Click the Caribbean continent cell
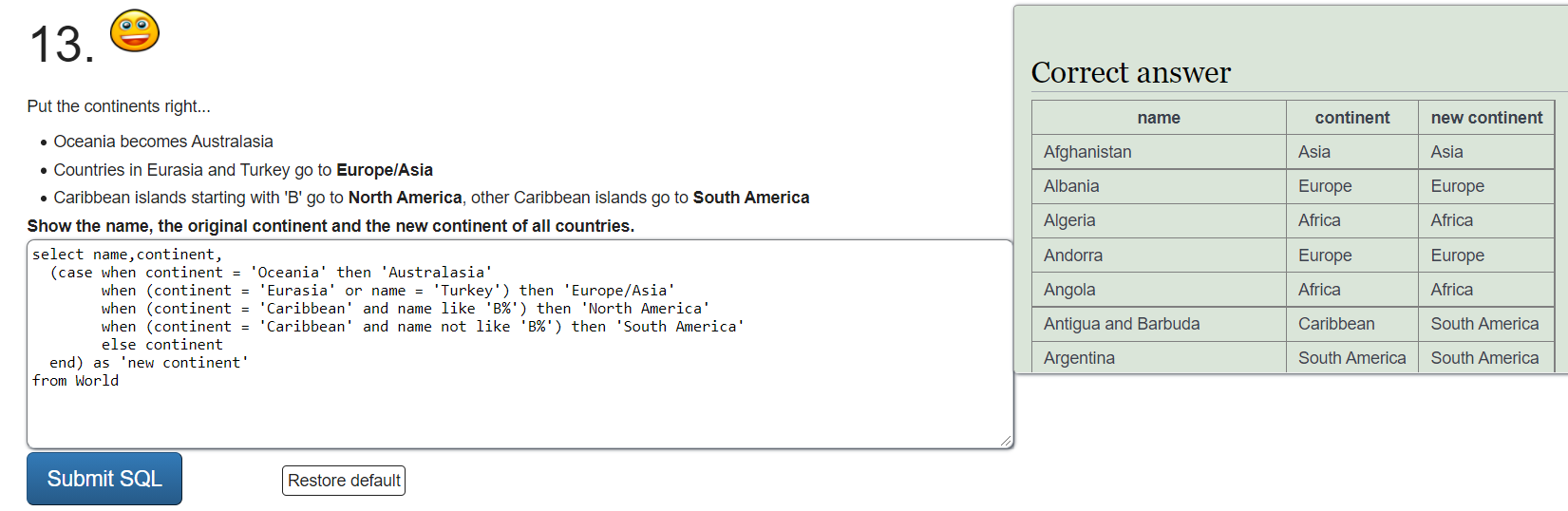The width and height of the screenshot is (1568, 511). 1352,324
